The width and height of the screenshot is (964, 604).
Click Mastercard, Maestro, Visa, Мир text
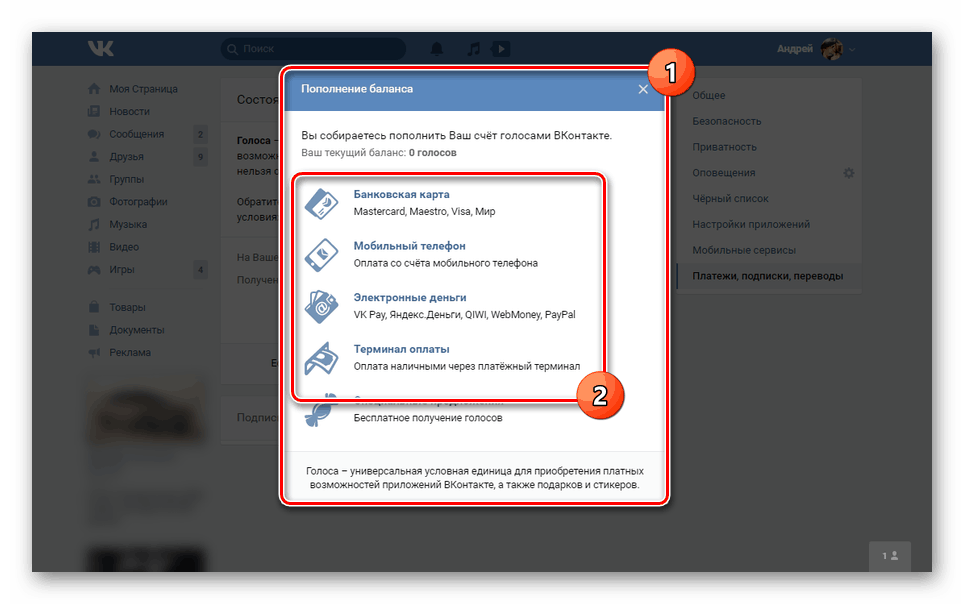coord(424,212)
